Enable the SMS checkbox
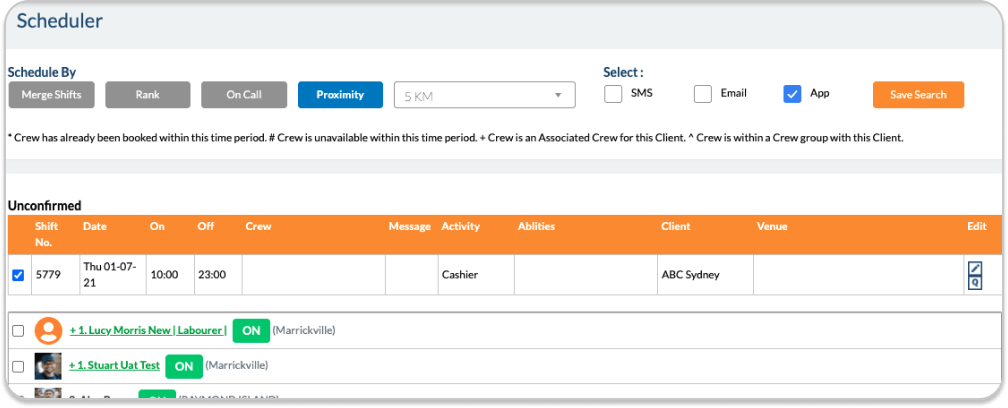The width and height of the screenshot is (1008, 408). point(613,94)
